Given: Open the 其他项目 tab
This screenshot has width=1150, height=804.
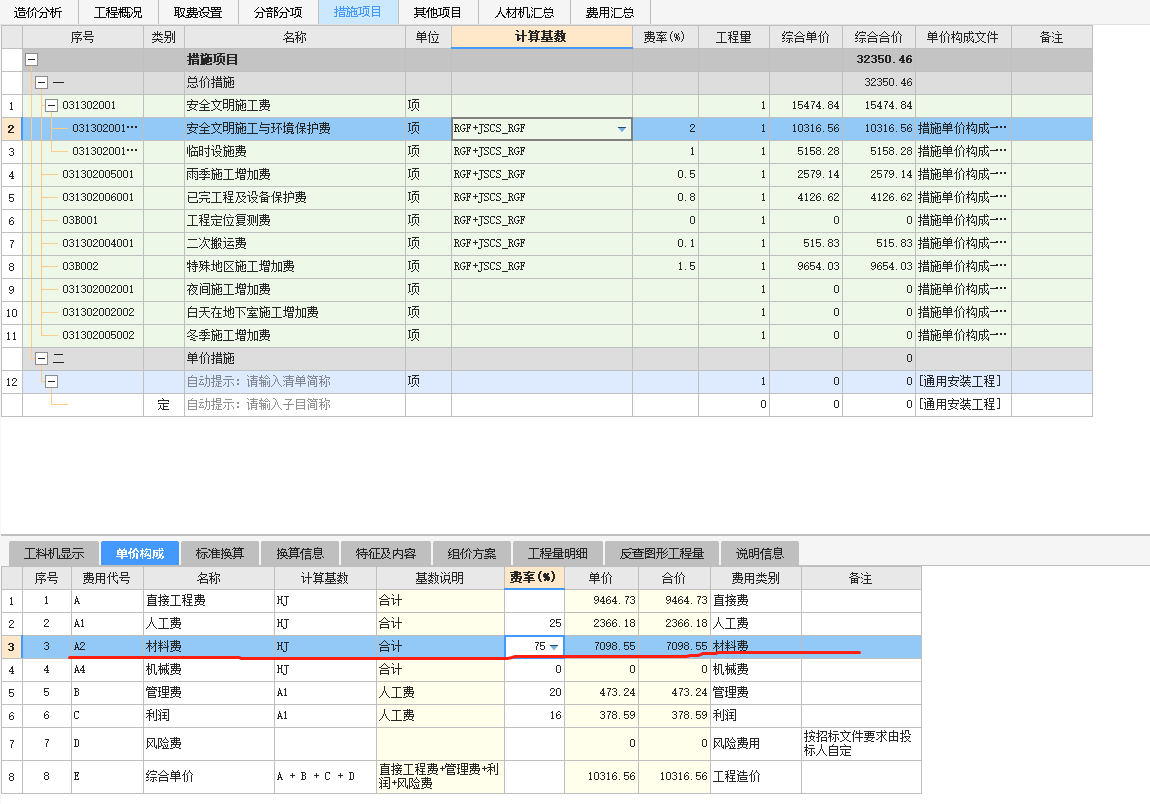Looking at the screenshot, I should coord(437,12).
